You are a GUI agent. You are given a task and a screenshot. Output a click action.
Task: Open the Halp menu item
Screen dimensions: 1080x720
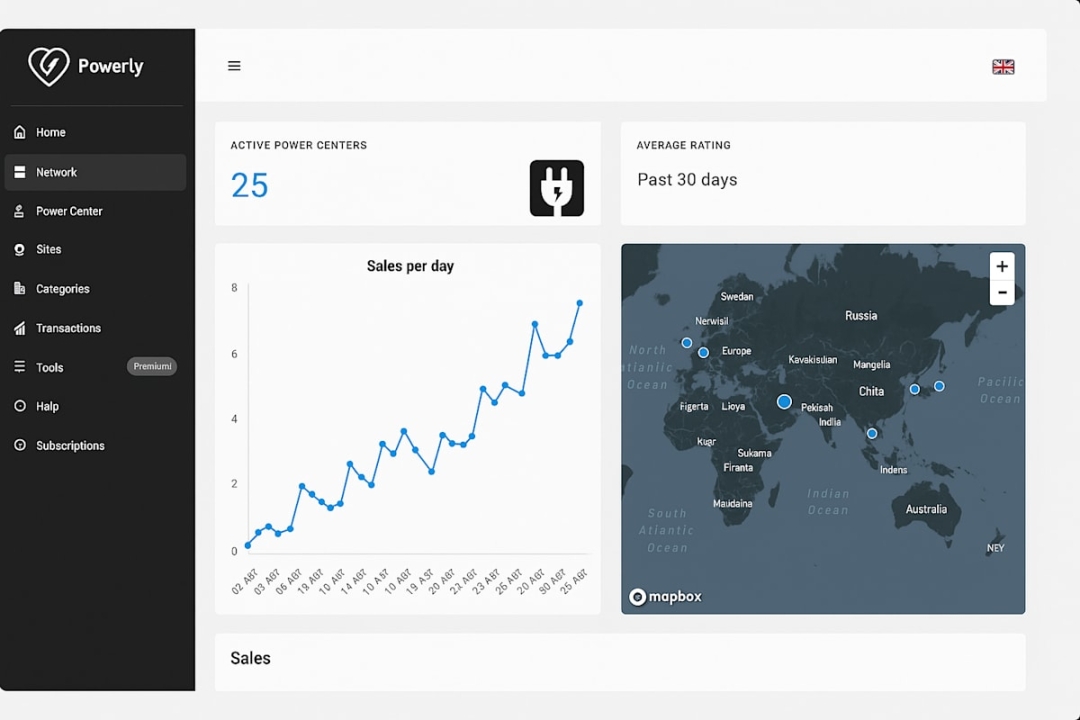(x=95, y=407)
